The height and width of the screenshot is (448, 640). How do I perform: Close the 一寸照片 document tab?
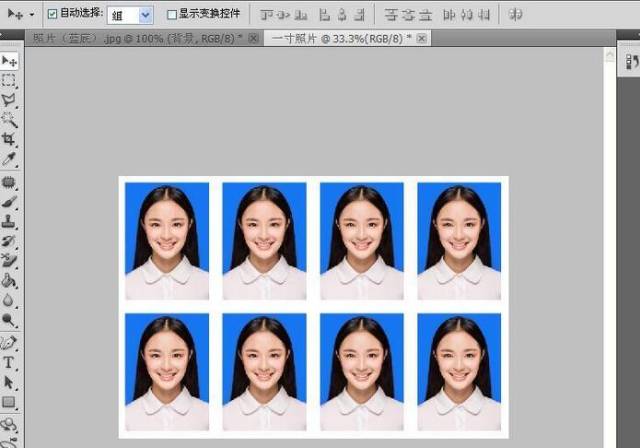pyautogui.click(x=422, y=38)
